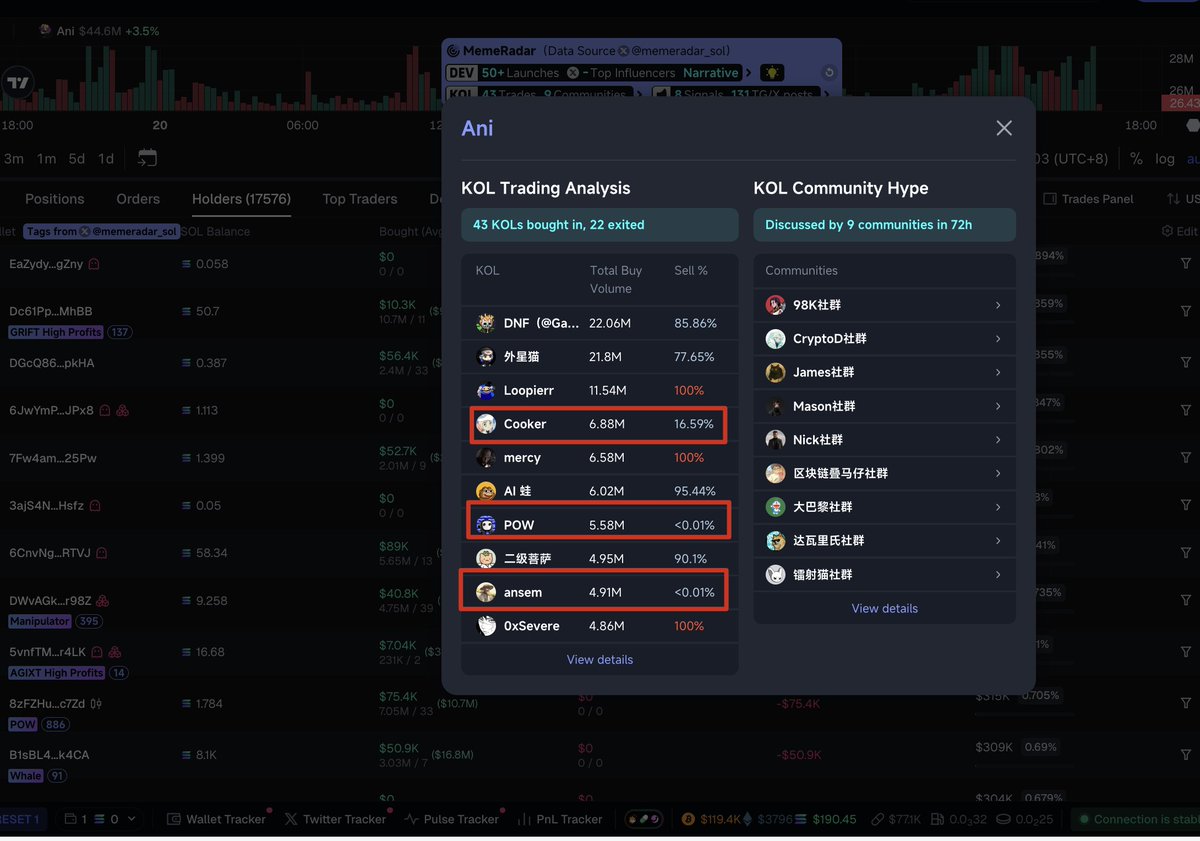Click the DNF KOL avatar icon
1200x841 pixels.
click(x=486, y=323)
